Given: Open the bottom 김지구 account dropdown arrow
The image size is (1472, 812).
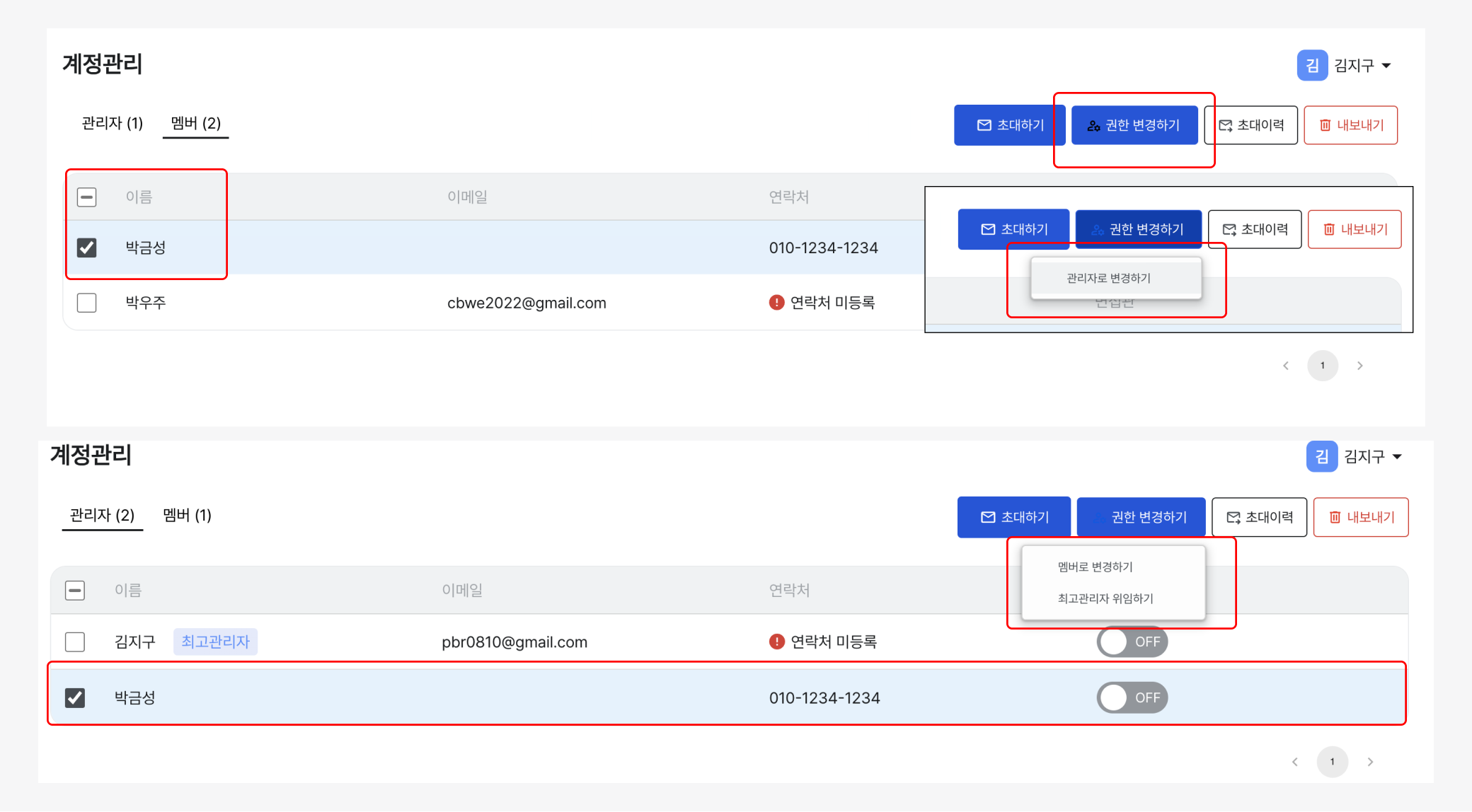Looking at the screenshot, I should tap(1396, 457).
